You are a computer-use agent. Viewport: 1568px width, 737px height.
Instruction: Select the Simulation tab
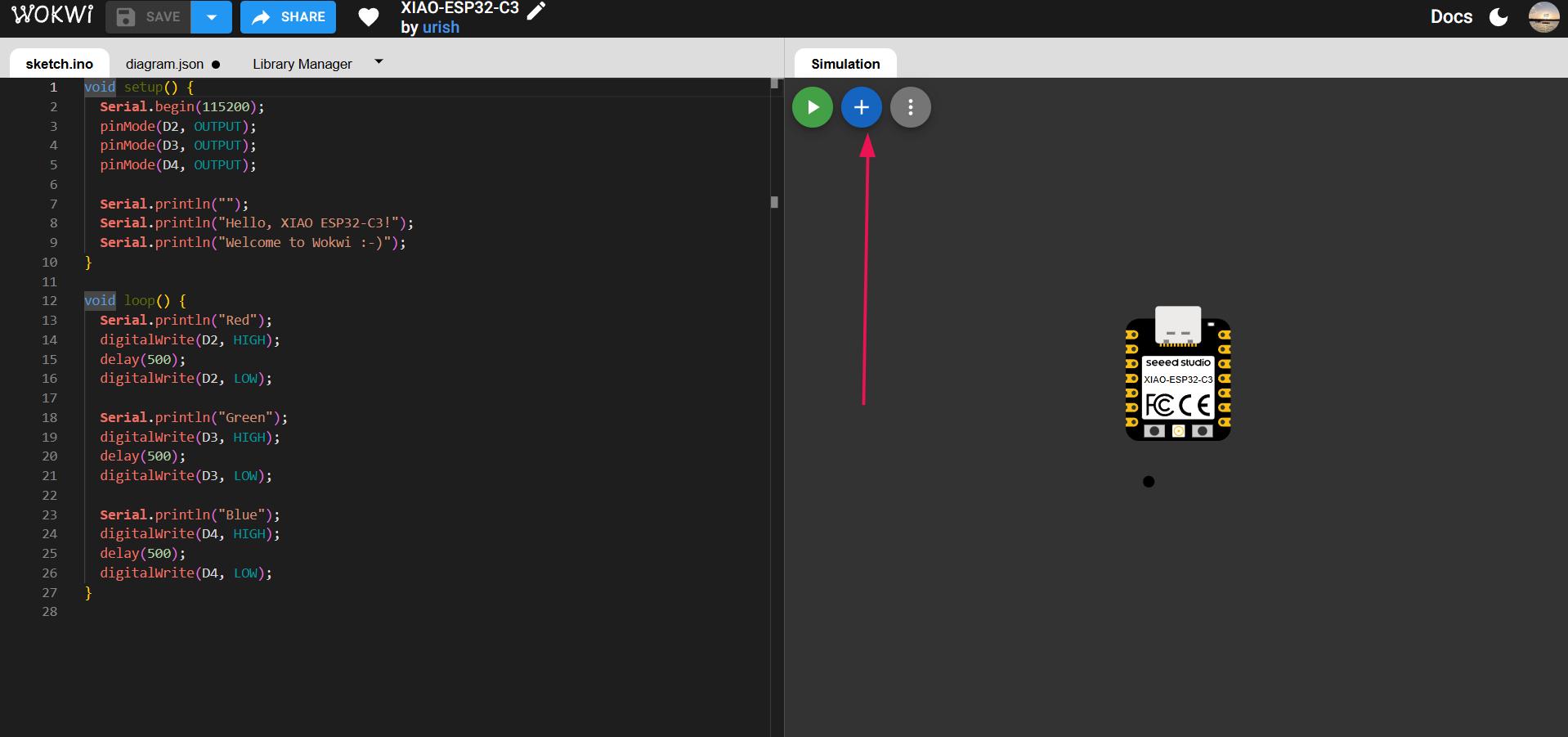(845, 64)
